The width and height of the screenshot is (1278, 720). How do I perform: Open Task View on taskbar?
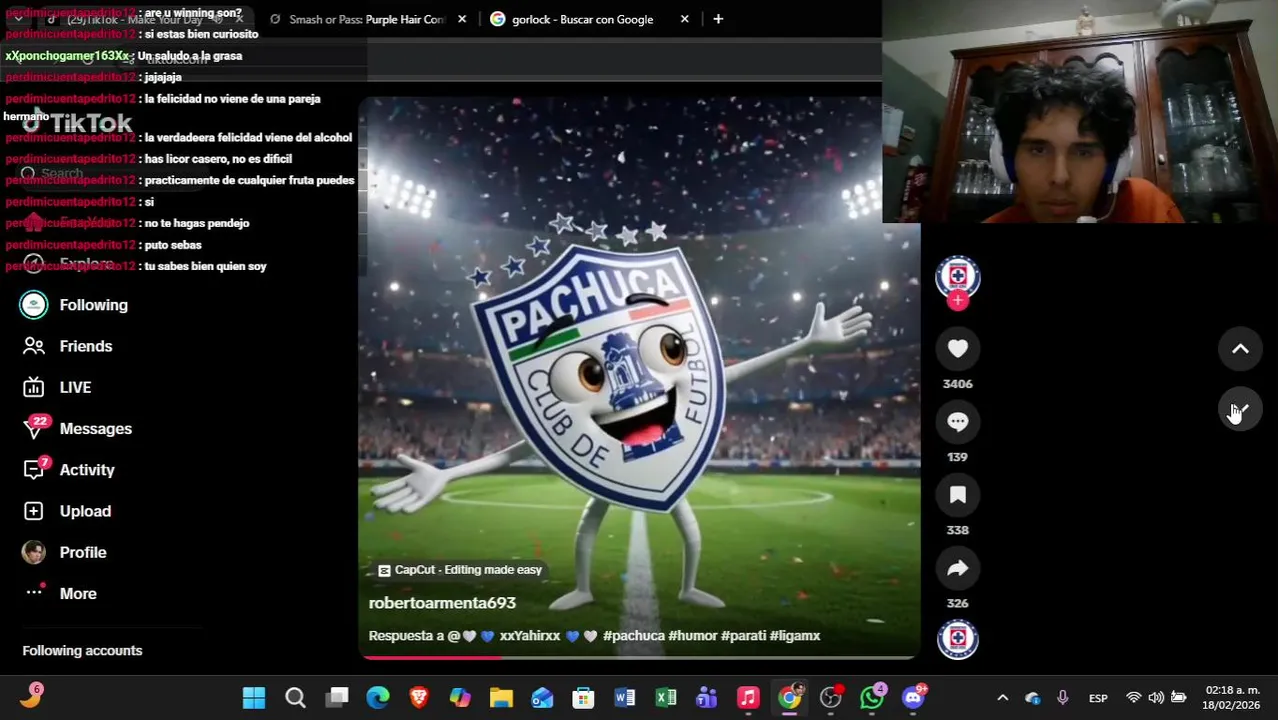(337, 698)
